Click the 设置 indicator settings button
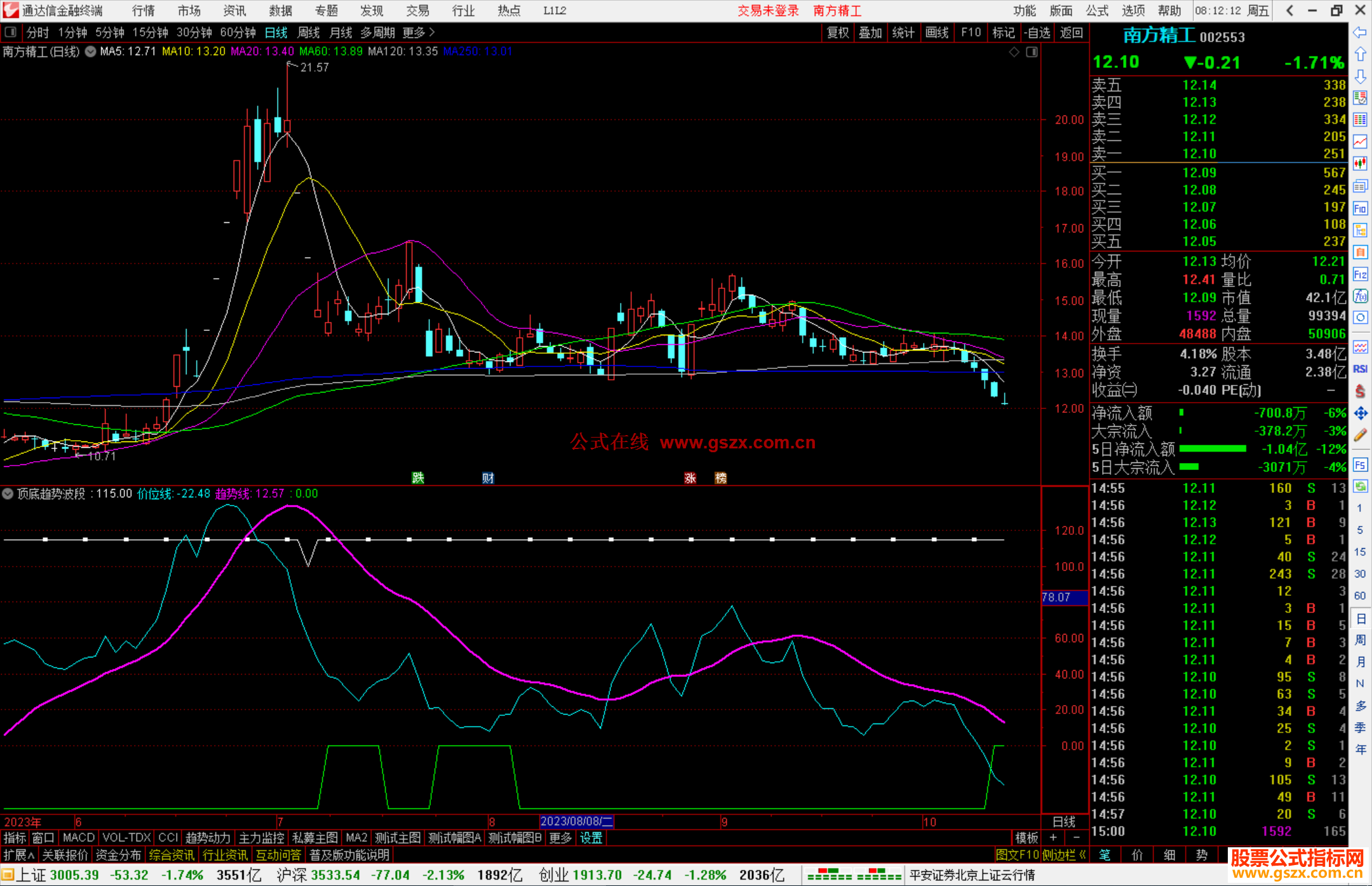1372x886 pixels. tap(591, 838)
